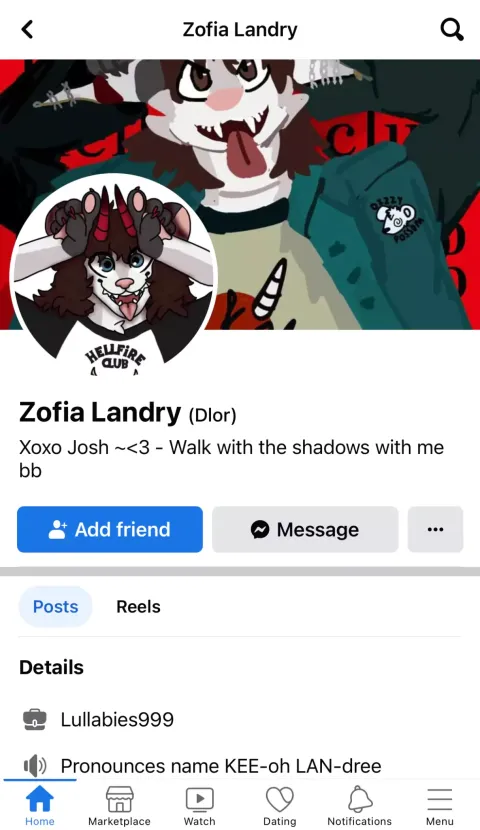This screenshot has height=830, width=480.
Task: Open search with magnifying glass icon
Action: (x=452, y=30)
